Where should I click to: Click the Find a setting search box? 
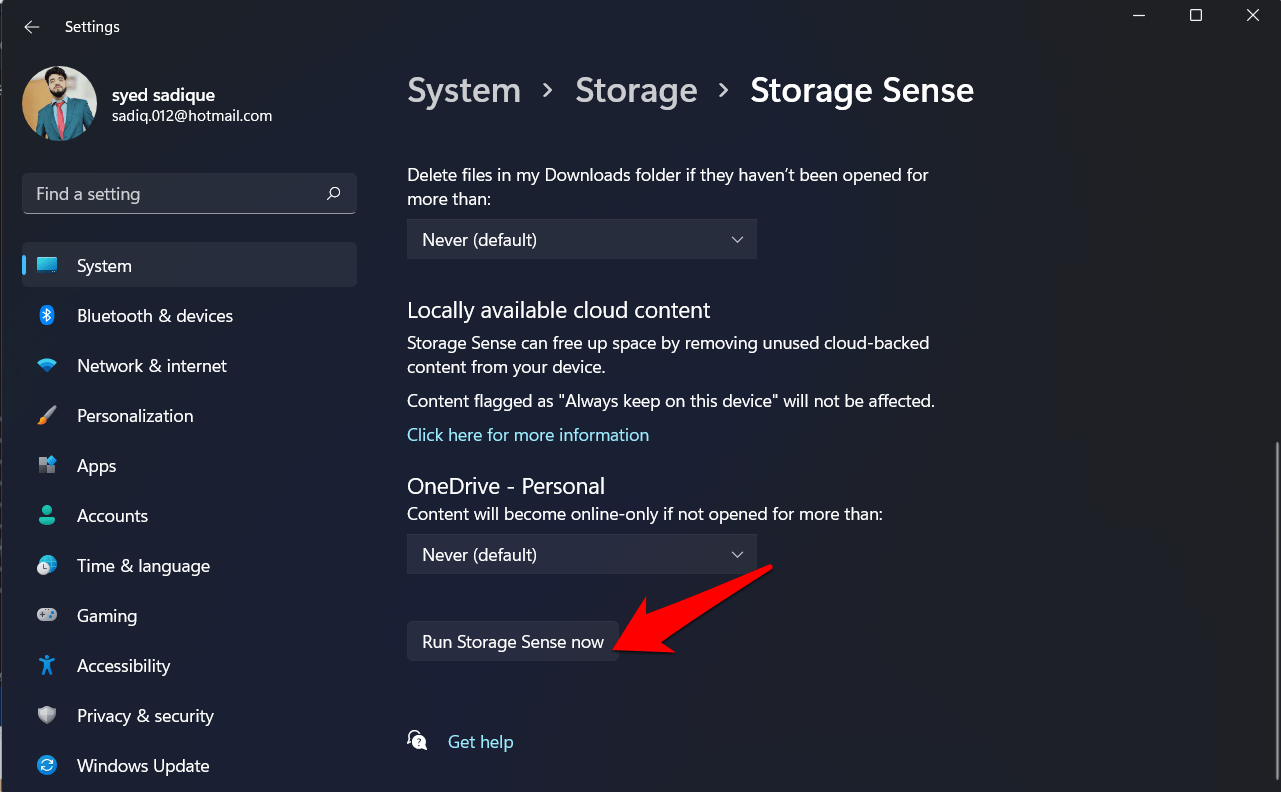point(175,194)
